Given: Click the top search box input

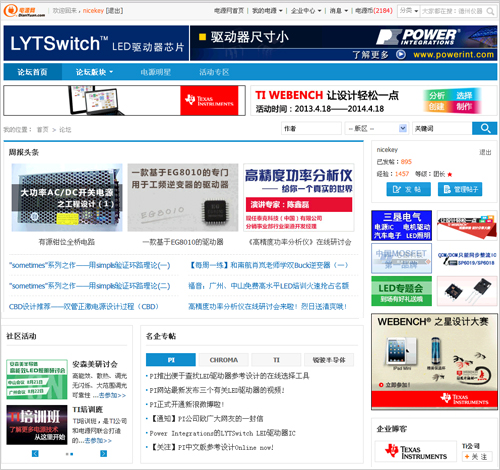Looking at the screenshot, I should point(453,11).
